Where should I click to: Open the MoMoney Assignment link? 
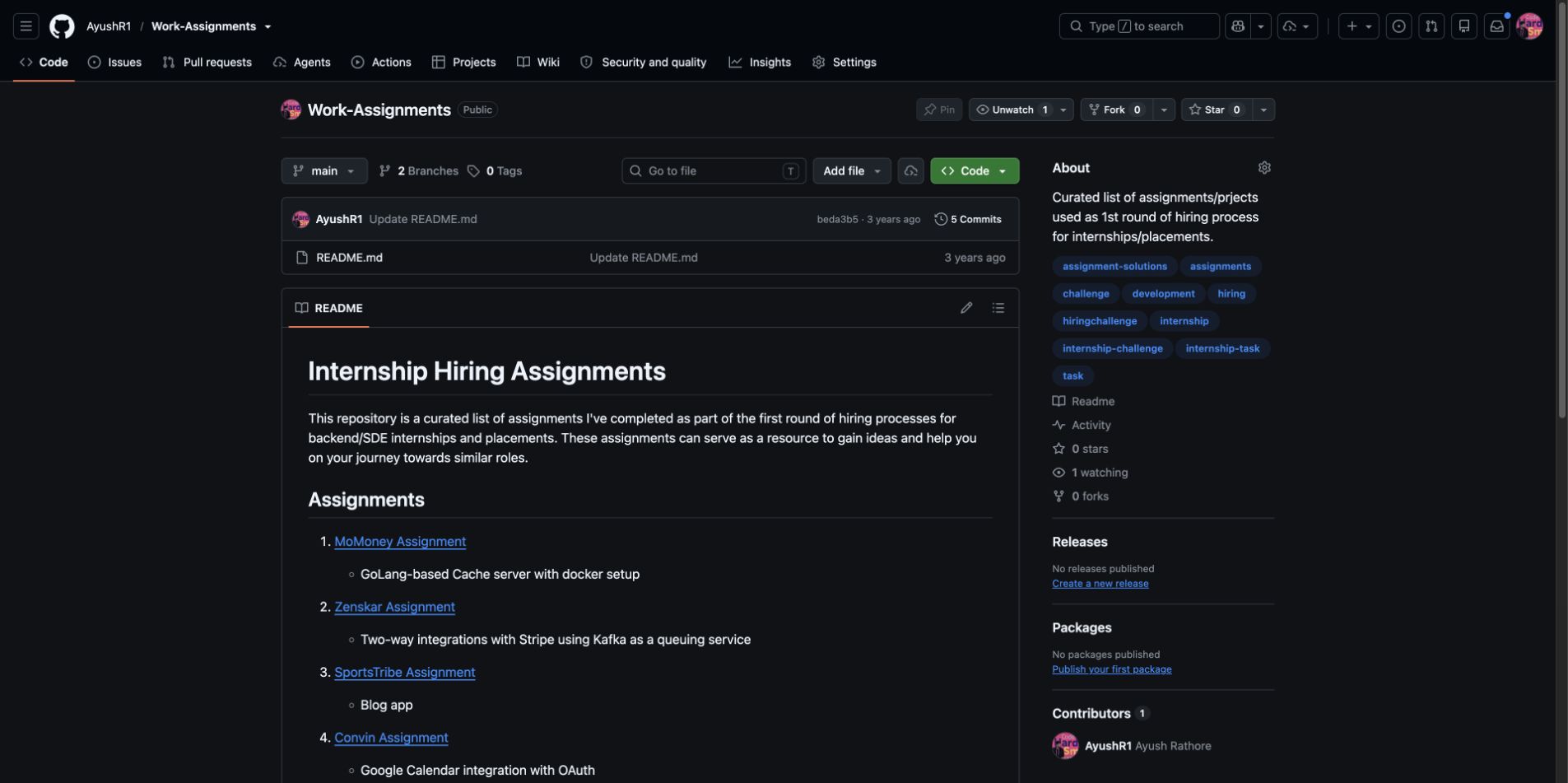coord(400,542)
